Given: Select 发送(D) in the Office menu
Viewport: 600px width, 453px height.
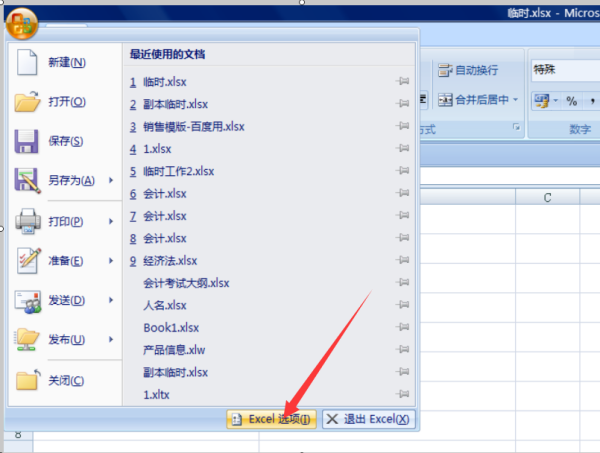Looking at the screenshot, I should [x=66, y=300].
